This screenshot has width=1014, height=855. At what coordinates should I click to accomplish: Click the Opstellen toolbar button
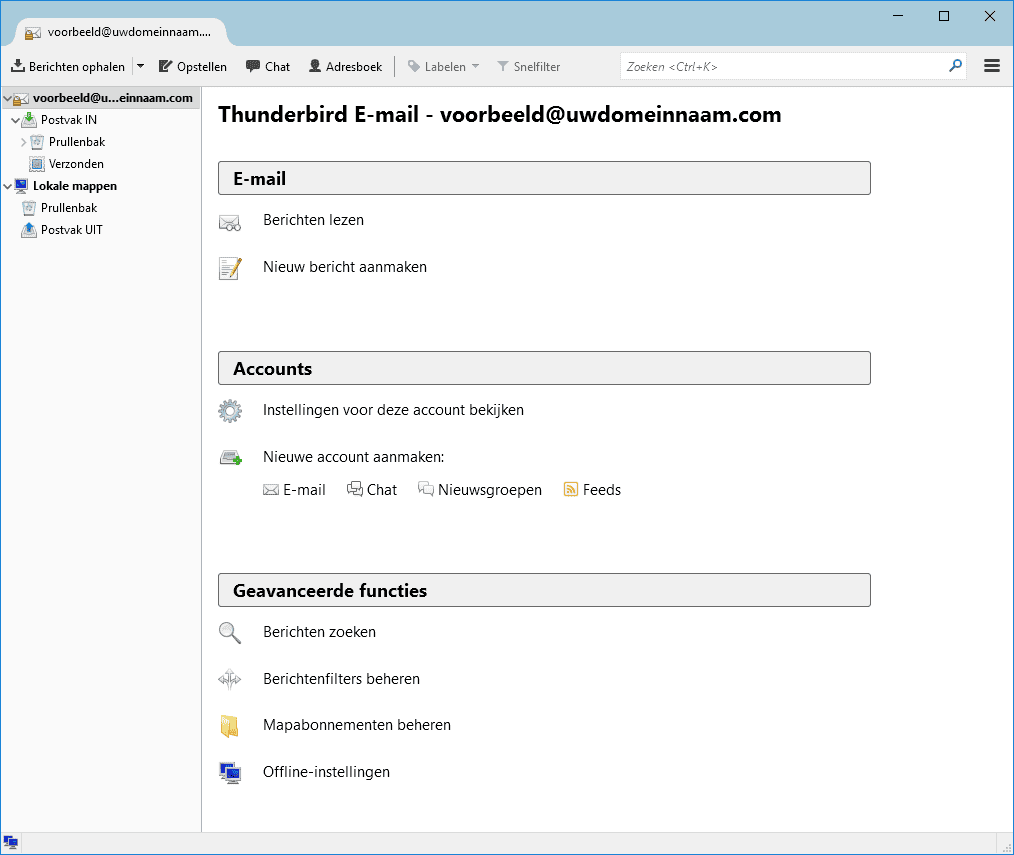[193, 67]
